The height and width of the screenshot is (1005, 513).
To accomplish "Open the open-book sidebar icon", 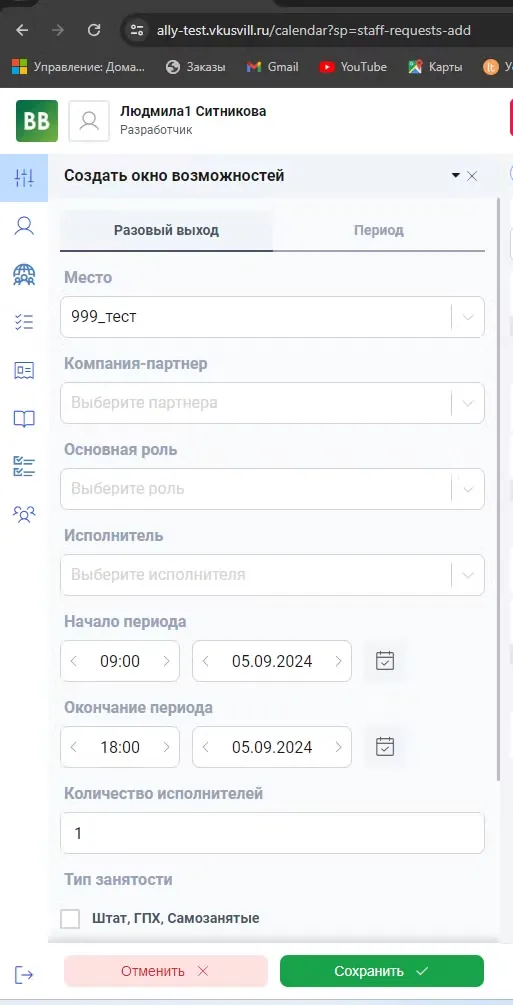I will (x=24, y=419).
